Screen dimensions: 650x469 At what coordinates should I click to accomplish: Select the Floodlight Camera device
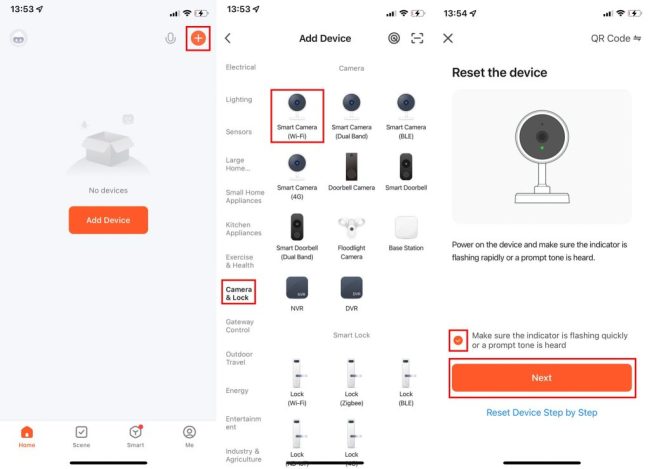click(352, 238)
